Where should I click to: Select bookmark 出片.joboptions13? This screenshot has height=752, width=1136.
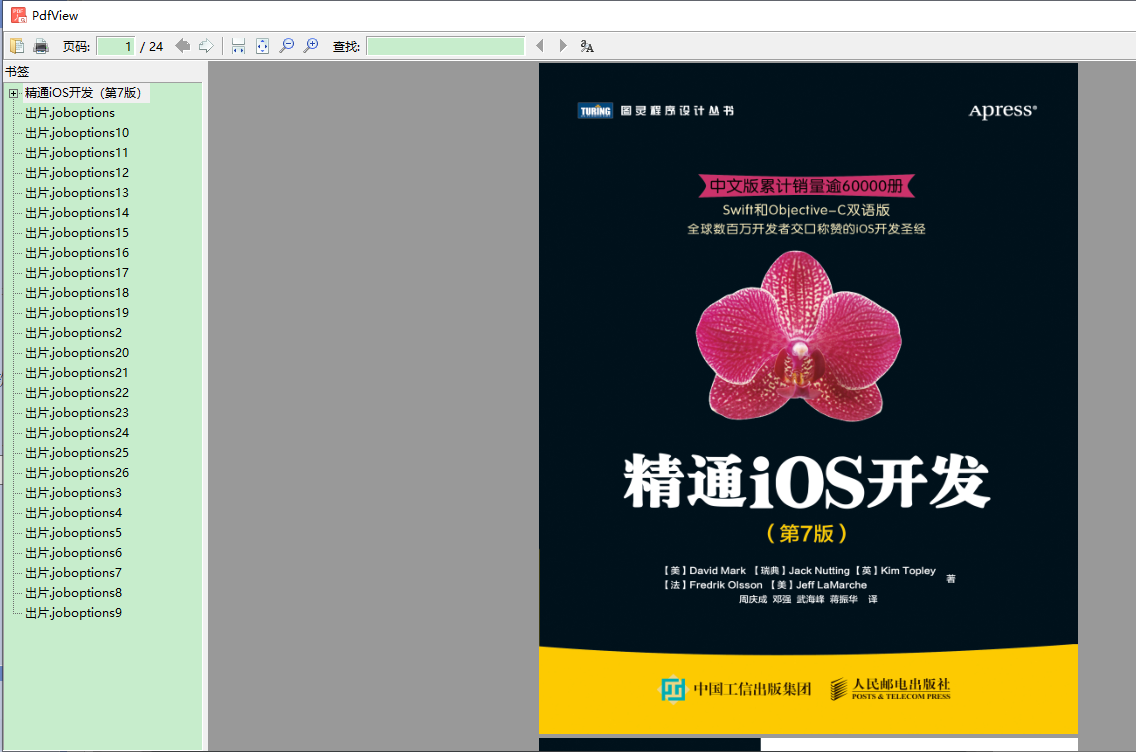77,193
